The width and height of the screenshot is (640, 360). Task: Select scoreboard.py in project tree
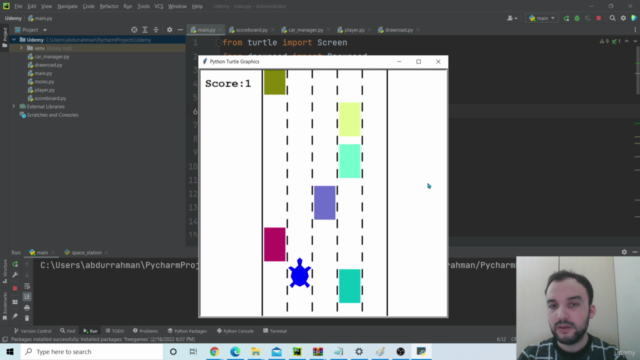[x=47, y=98]
